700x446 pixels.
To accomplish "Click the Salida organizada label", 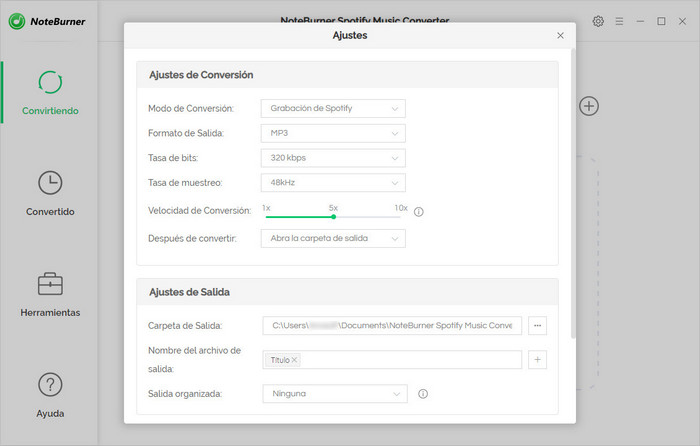I will (x=185, y=394).
